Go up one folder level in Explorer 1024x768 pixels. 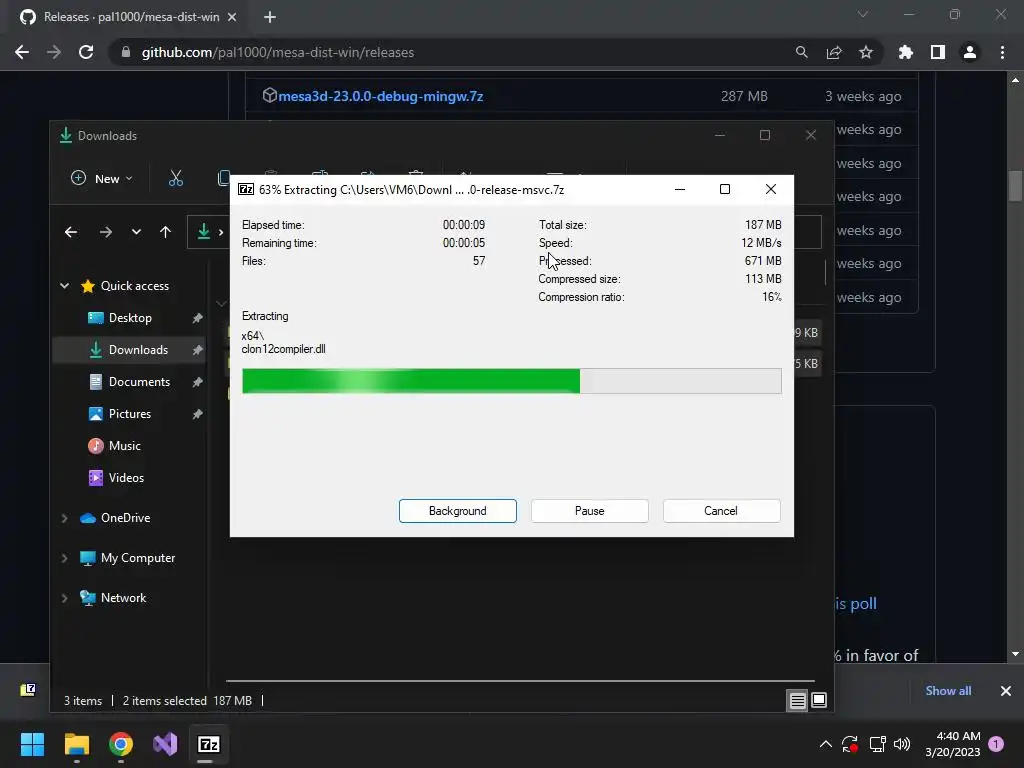165,232
